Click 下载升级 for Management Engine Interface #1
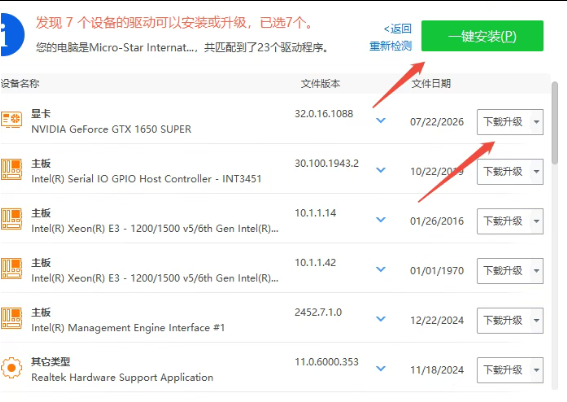The width and height of the screenshot is (567, 402). point(503,320)
